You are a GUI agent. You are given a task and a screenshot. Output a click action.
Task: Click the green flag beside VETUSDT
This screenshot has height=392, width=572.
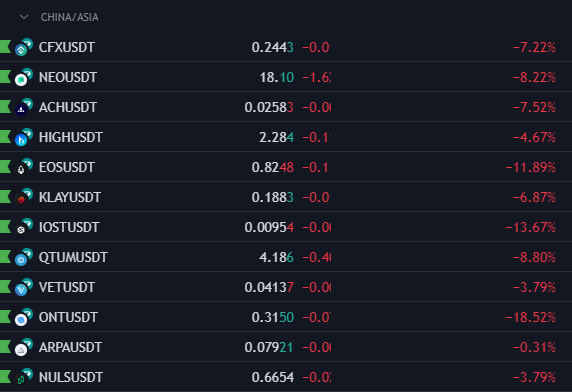[x=5, y=287]
